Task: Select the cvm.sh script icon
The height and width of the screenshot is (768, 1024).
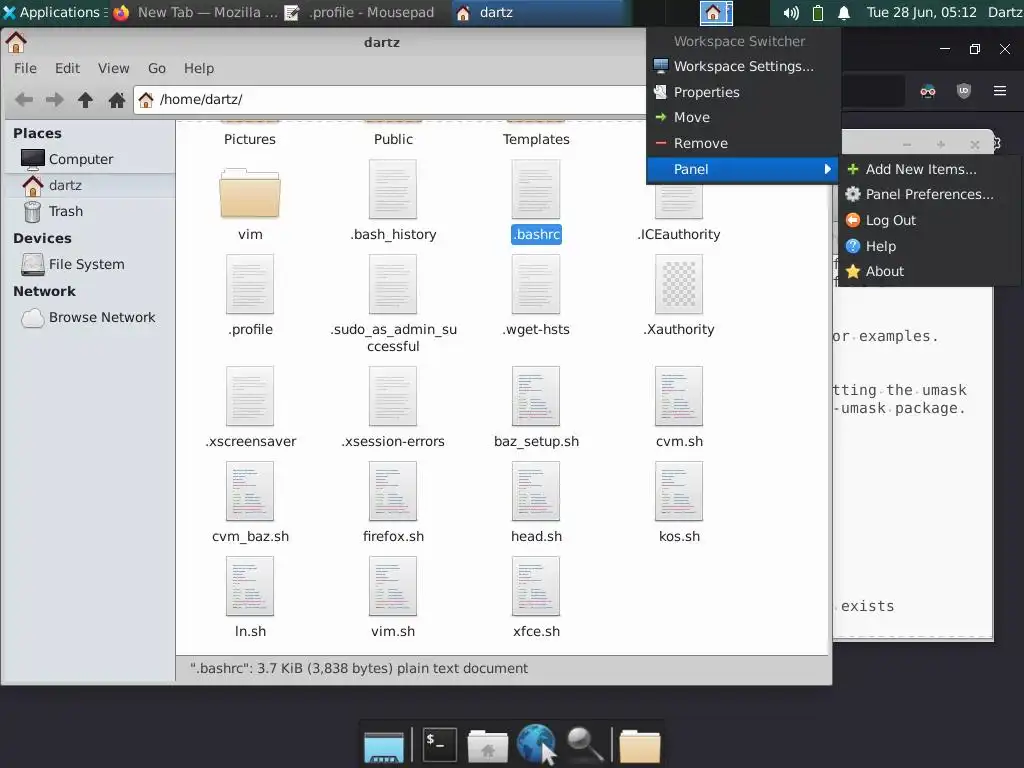Action: click(679, 396)
